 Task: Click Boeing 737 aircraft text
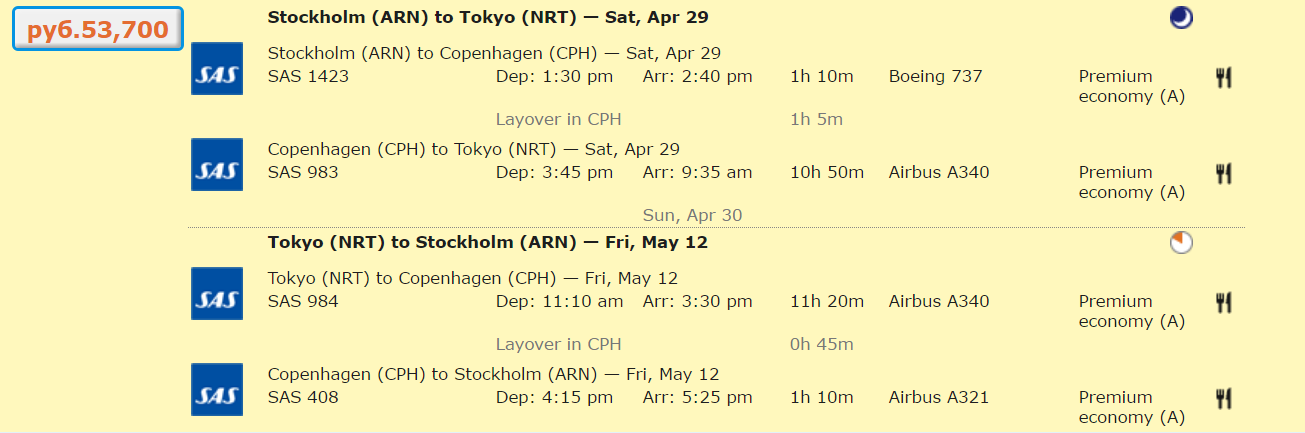tap(936, 76)
